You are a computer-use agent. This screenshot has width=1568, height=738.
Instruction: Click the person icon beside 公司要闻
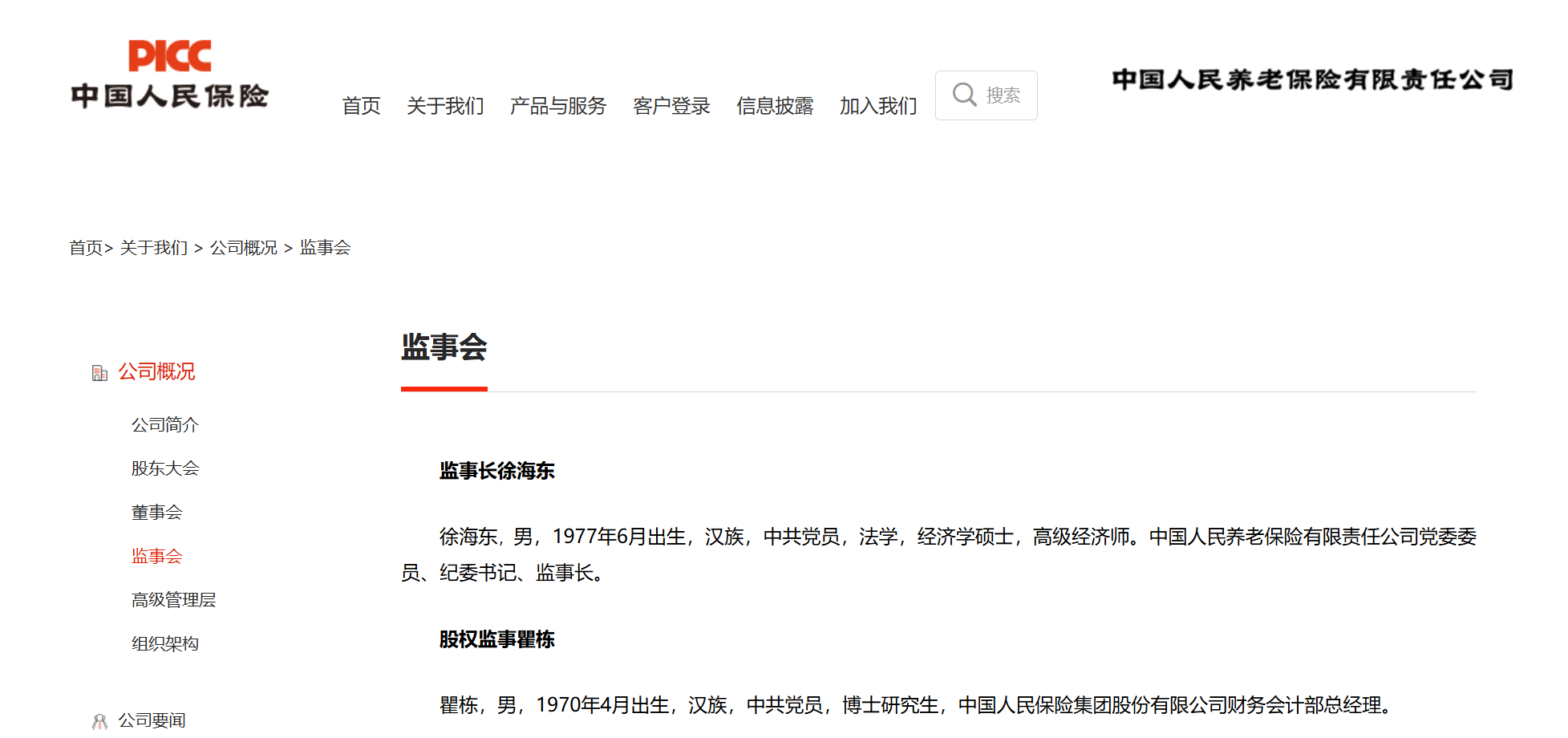tap(99, 721)
